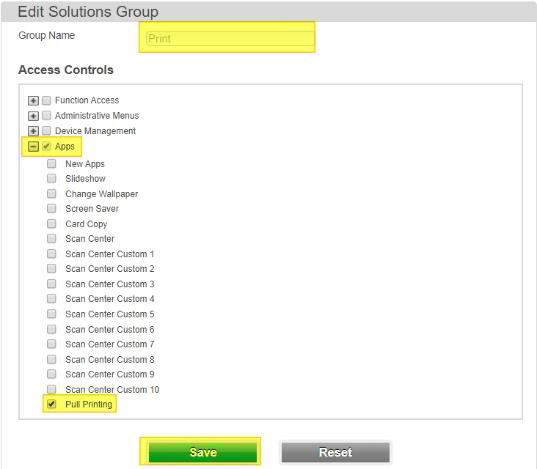Uncheck the Pull Printing checkbox
Screen dimensions: 537x469
click(x=52, y=404)
